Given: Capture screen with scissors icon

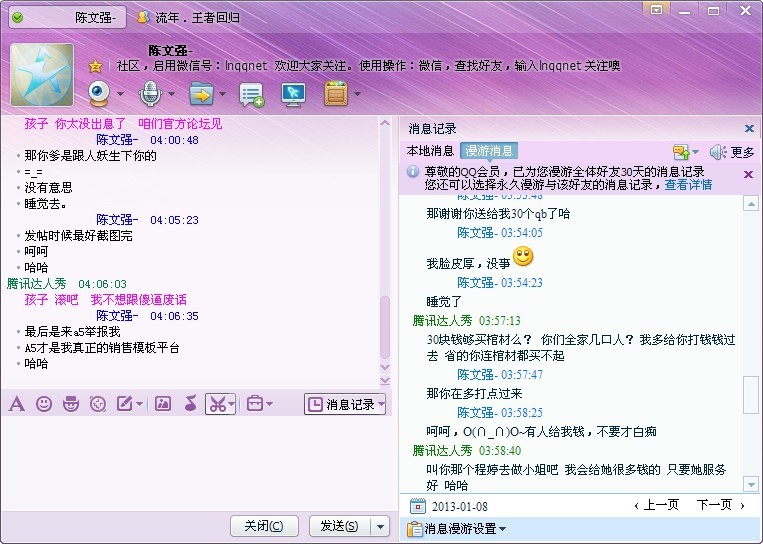Looking at the screenshot, I should [218, 404].
